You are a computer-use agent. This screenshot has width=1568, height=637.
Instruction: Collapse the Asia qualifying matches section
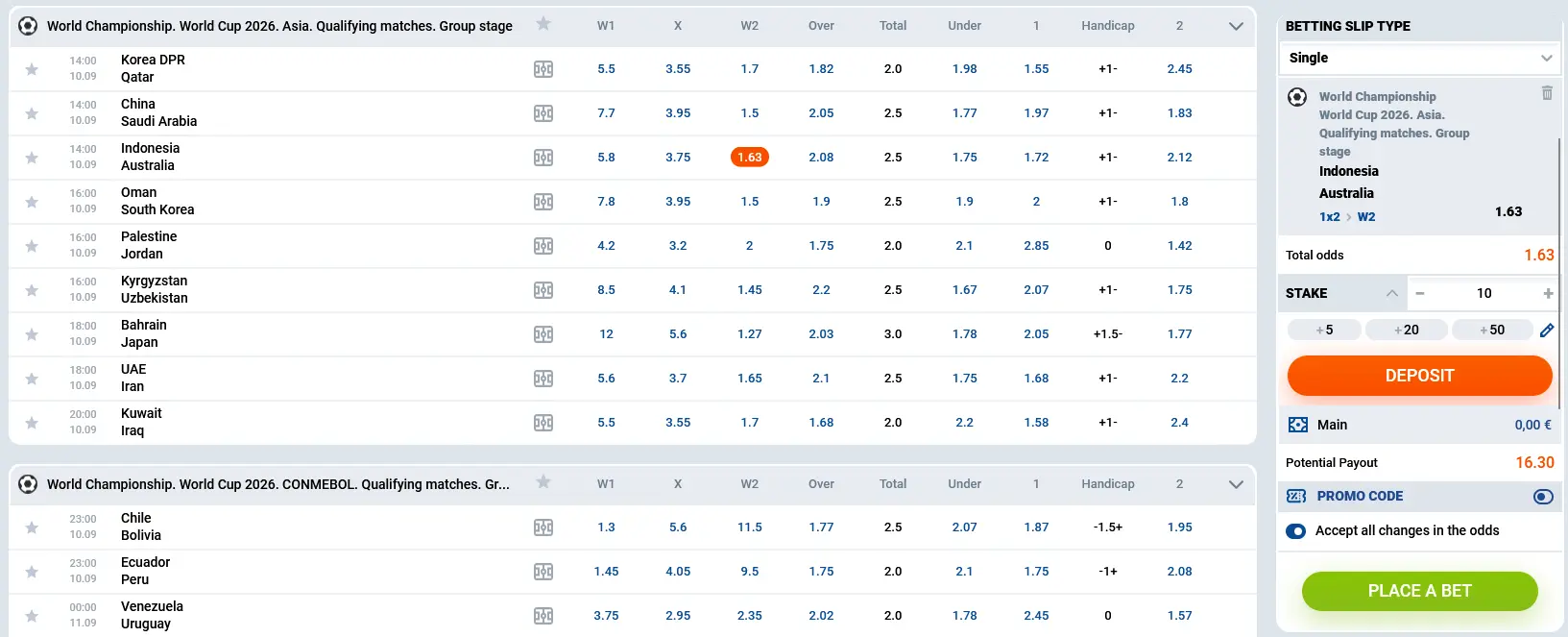click(x=1236, y=26)
